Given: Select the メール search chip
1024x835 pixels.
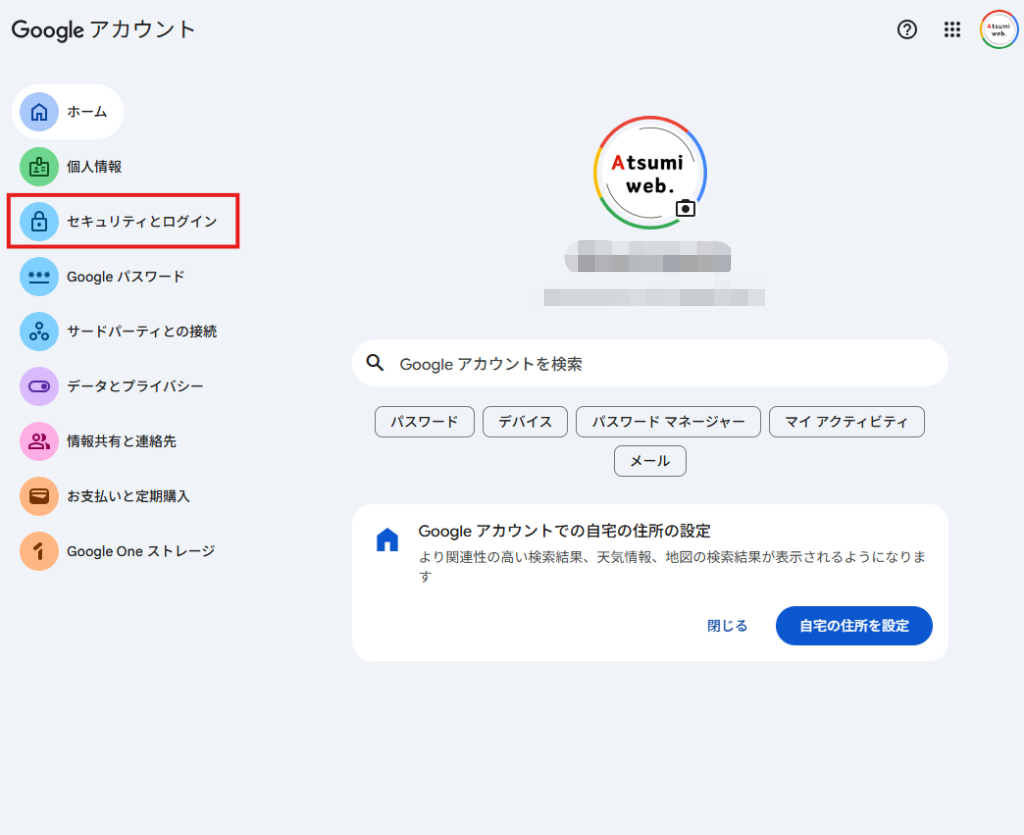Looking at the screenshot, I should [x=650, y=461].
